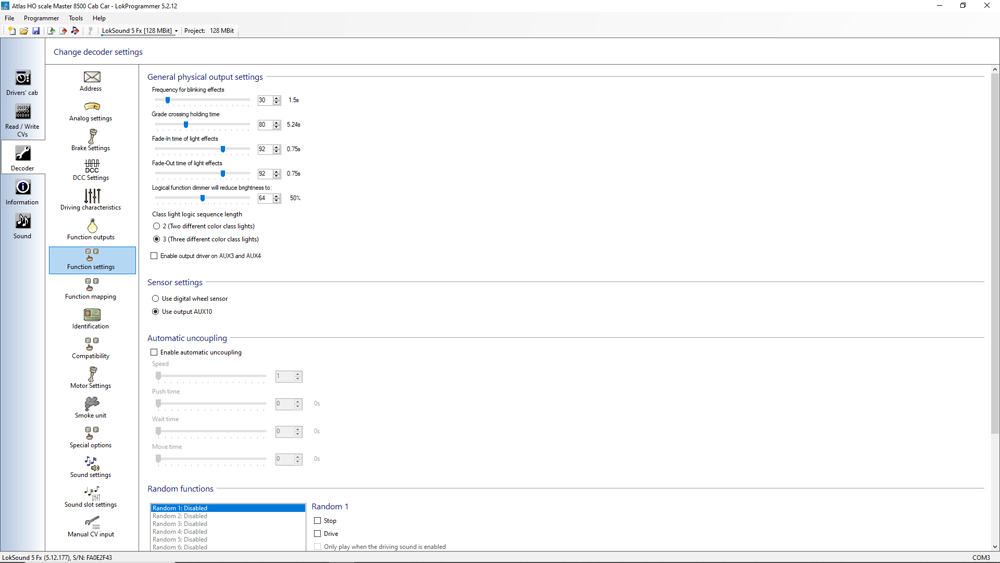Image resolution: width=1000 pixels, height=563 pixels.
Task: Open Manual CV input page
Action: point(91,527)
